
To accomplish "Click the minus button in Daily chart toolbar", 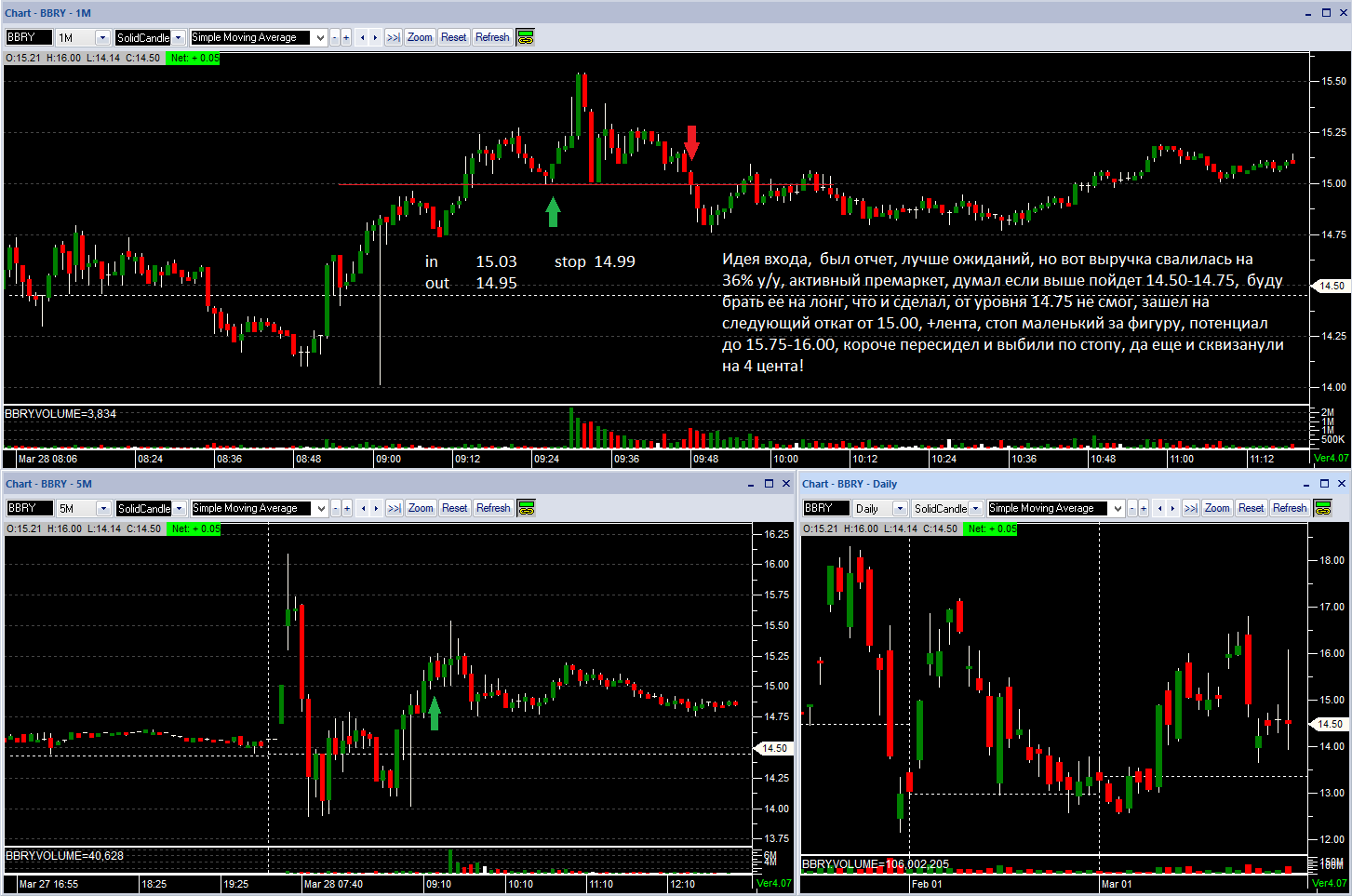I will [1132, 508].
